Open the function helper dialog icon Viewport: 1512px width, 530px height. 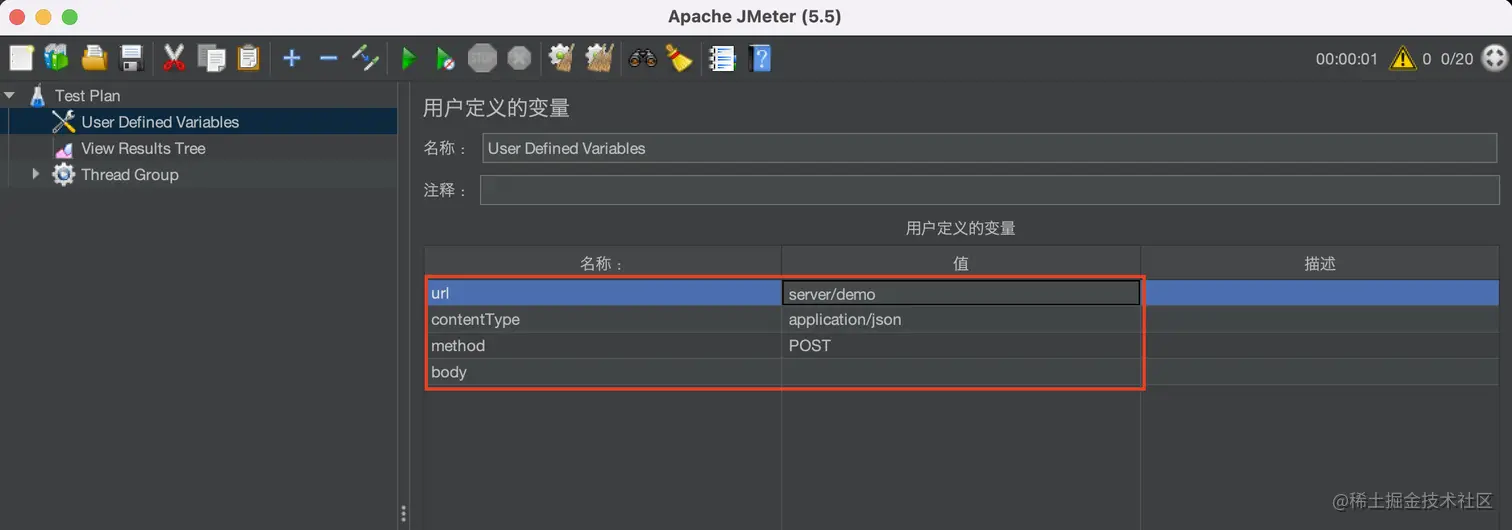coord(722,59)
